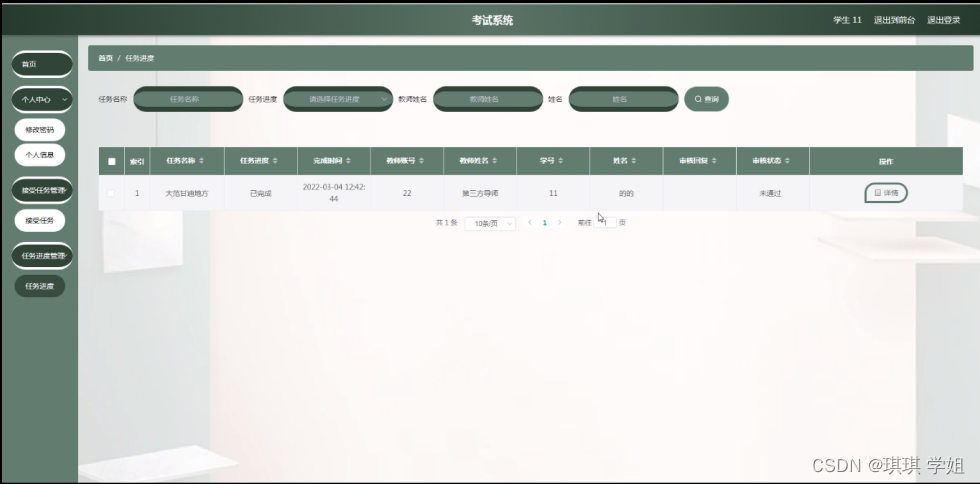Click the 未通过 review status cell
Image resolution: width=980 pixels, height=484 pixels.
click(x=771, y=193)
